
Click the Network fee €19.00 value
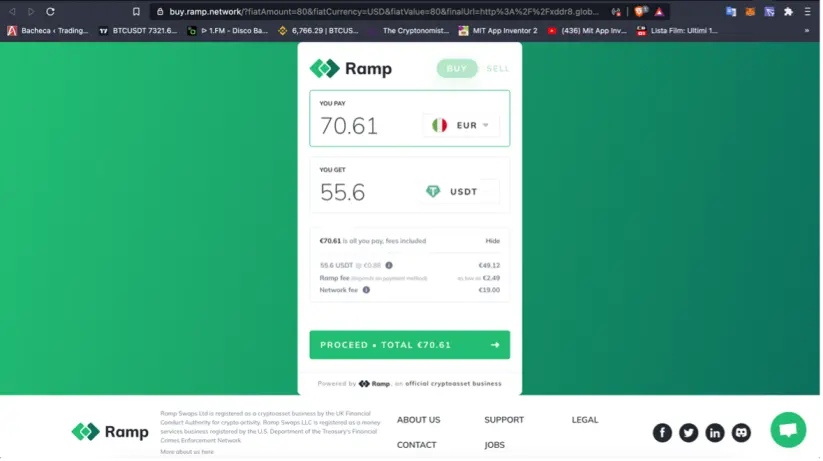(489, 290)
